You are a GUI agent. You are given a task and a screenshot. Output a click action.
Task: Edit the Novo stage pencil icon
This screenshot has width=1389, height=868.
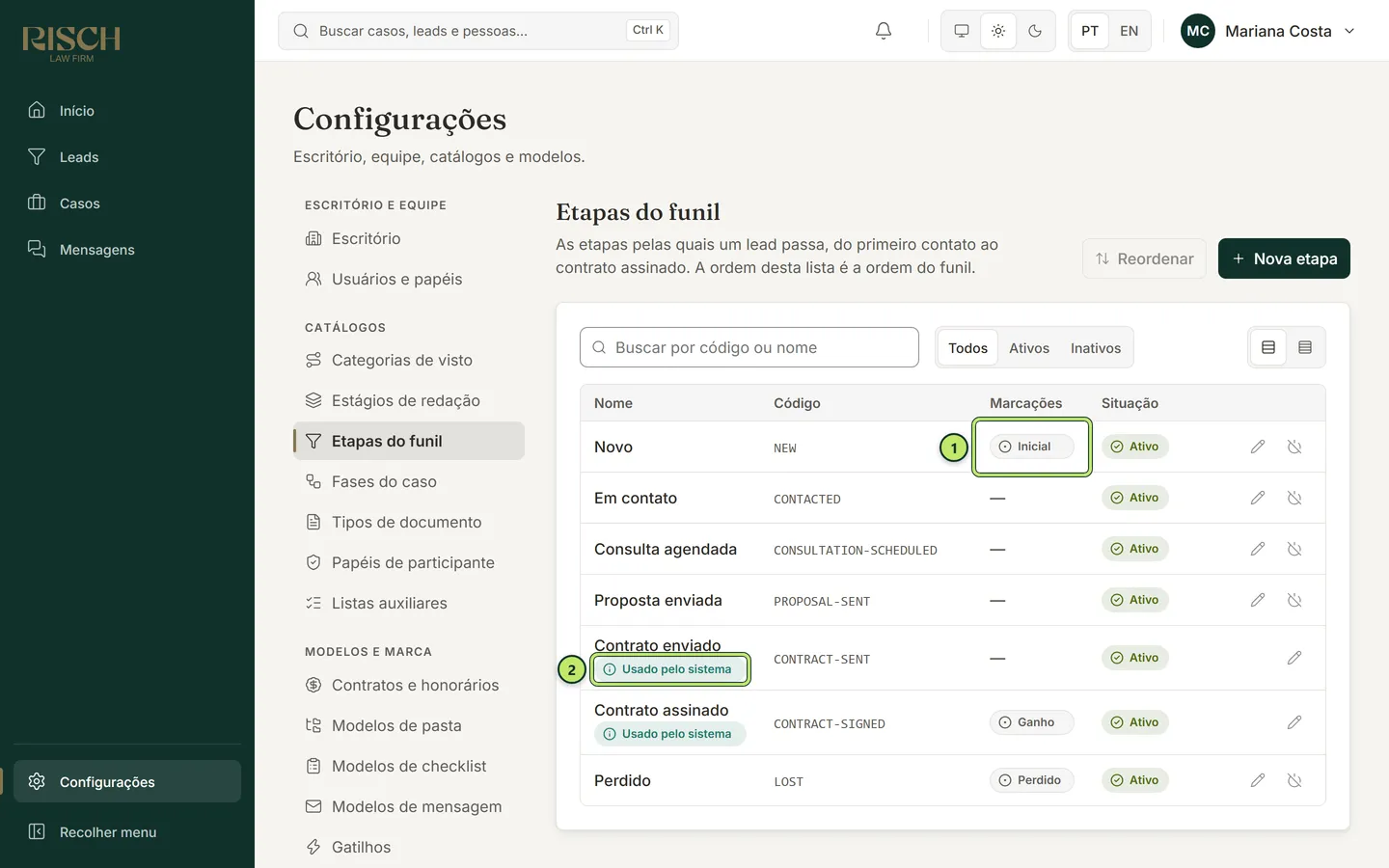(x=1258, y=447)
